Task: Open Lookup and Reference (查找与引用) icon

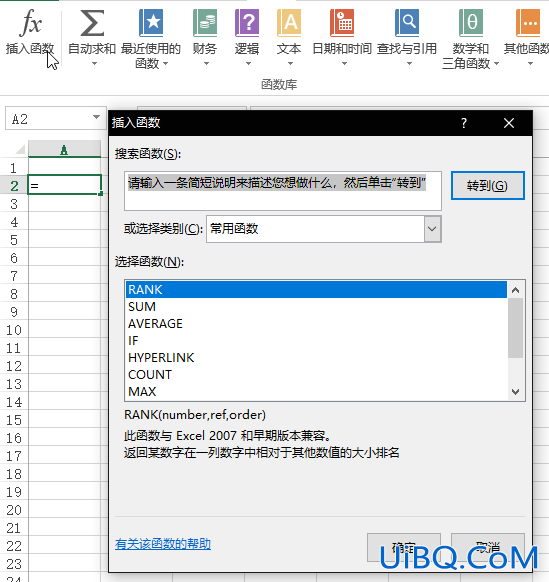Action: pyautogui.click(x=407, y=23)
